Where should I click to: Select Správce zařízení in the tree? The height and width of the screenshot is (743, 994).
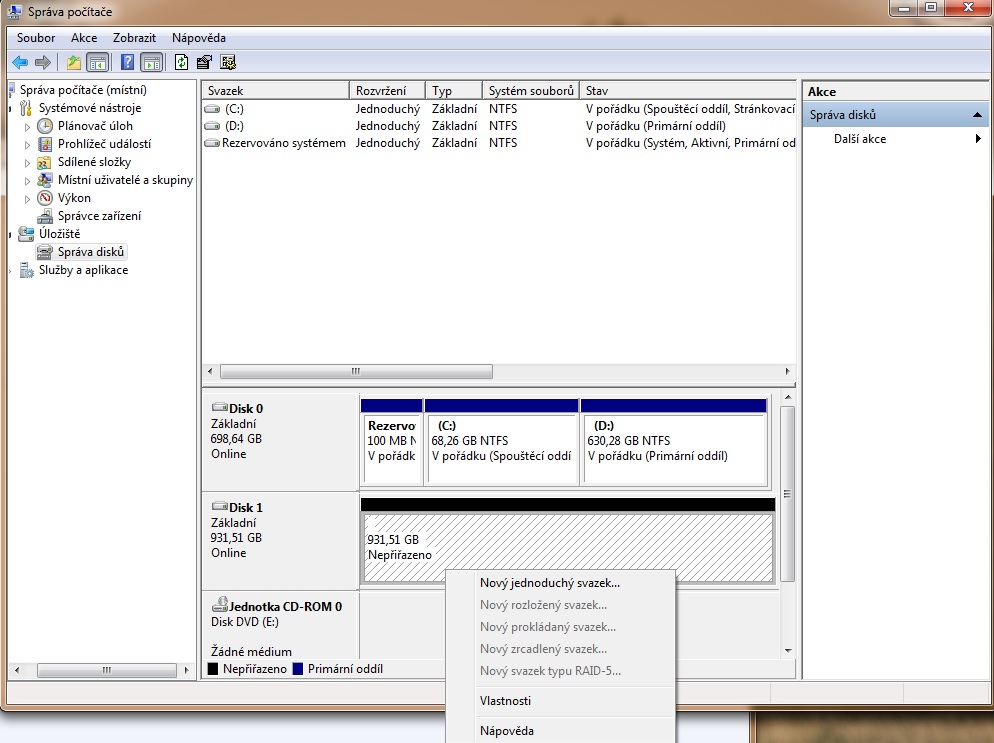click(x=99, y=216)
